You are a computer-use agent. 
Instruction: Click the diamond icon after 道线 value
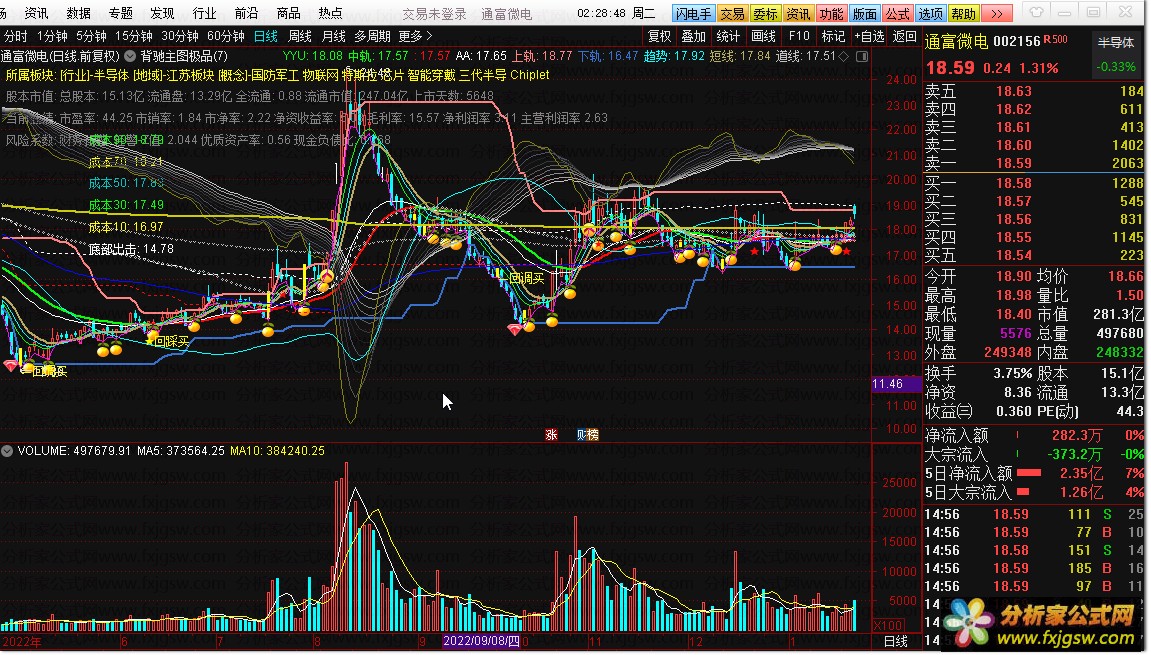843,56
